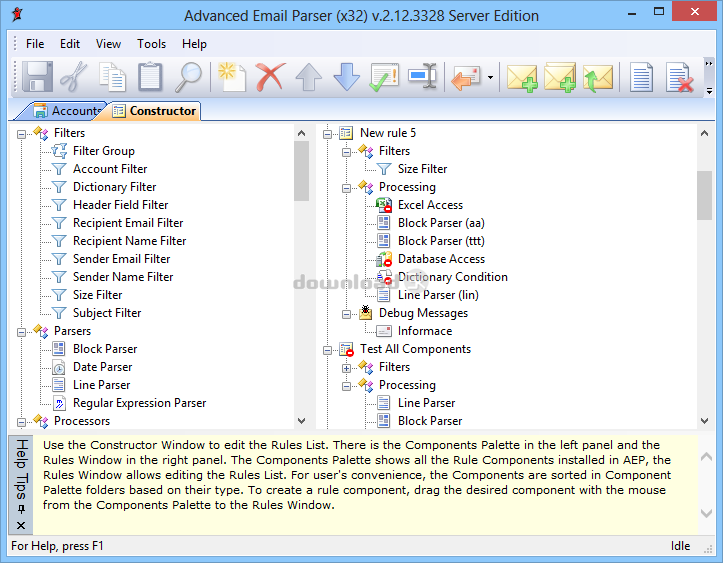
Task: Click the Cut scissors toolbar icon
Action: tap(74, 77)
